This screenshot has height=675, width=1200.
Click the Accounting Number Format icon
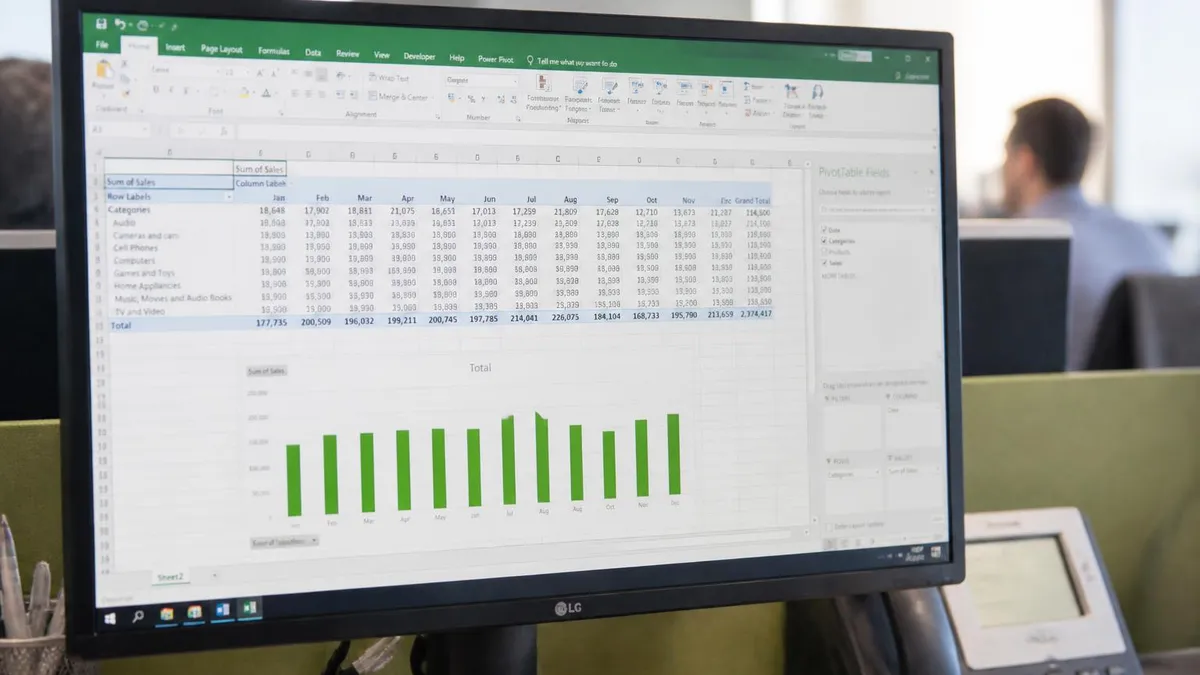click(452, 98)
